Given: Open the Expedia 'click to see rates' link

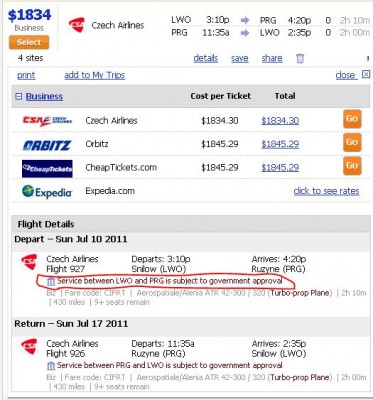Looking at the screenshot, I should 326,191.
